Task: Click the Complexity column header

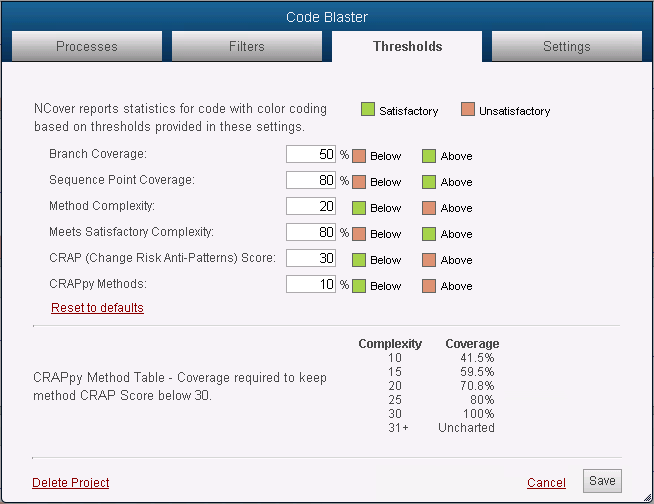Action: tap(390, 343)
